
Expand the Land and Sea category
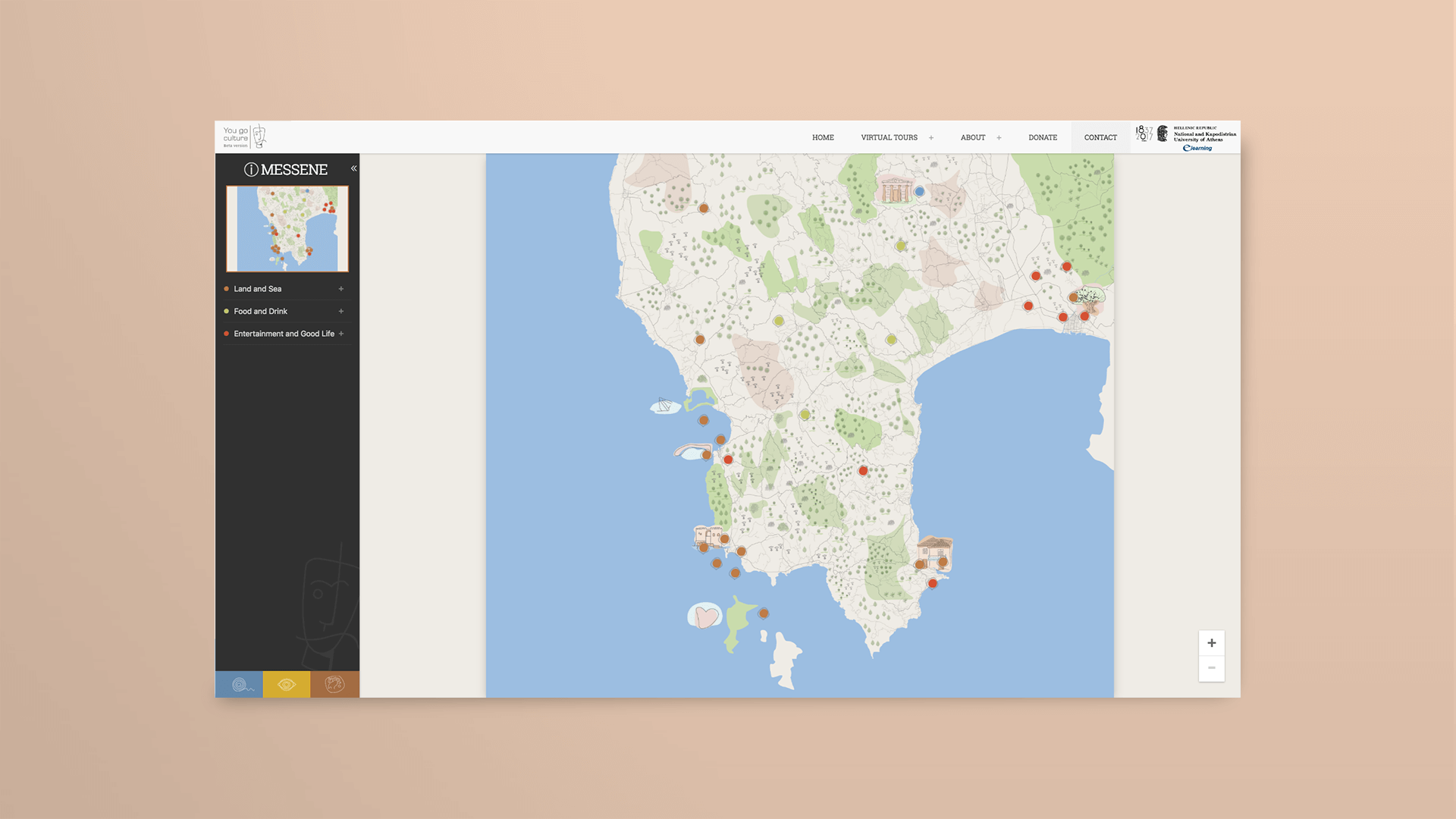341,289
